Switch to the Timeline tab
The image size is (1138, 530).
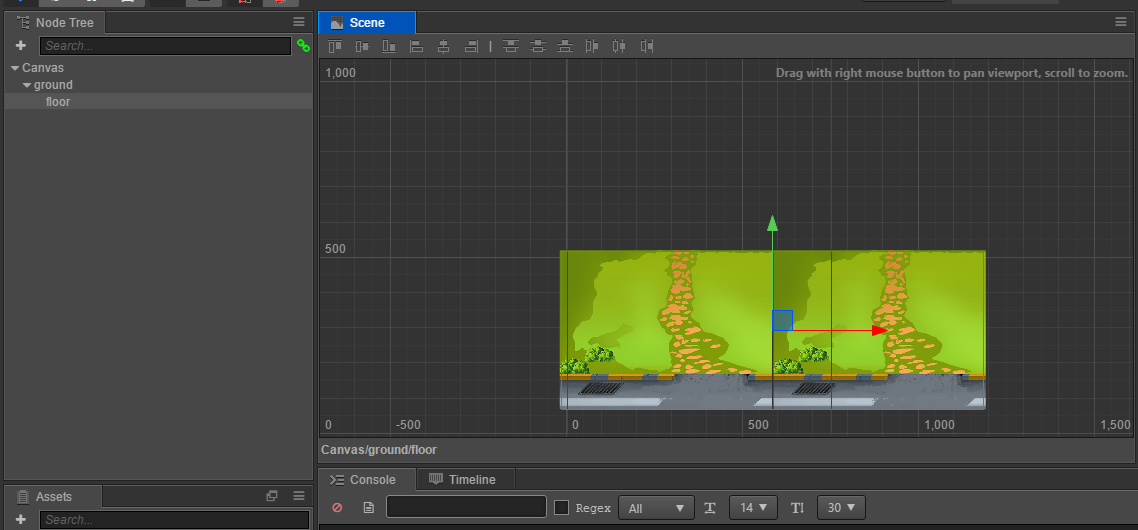465,480
